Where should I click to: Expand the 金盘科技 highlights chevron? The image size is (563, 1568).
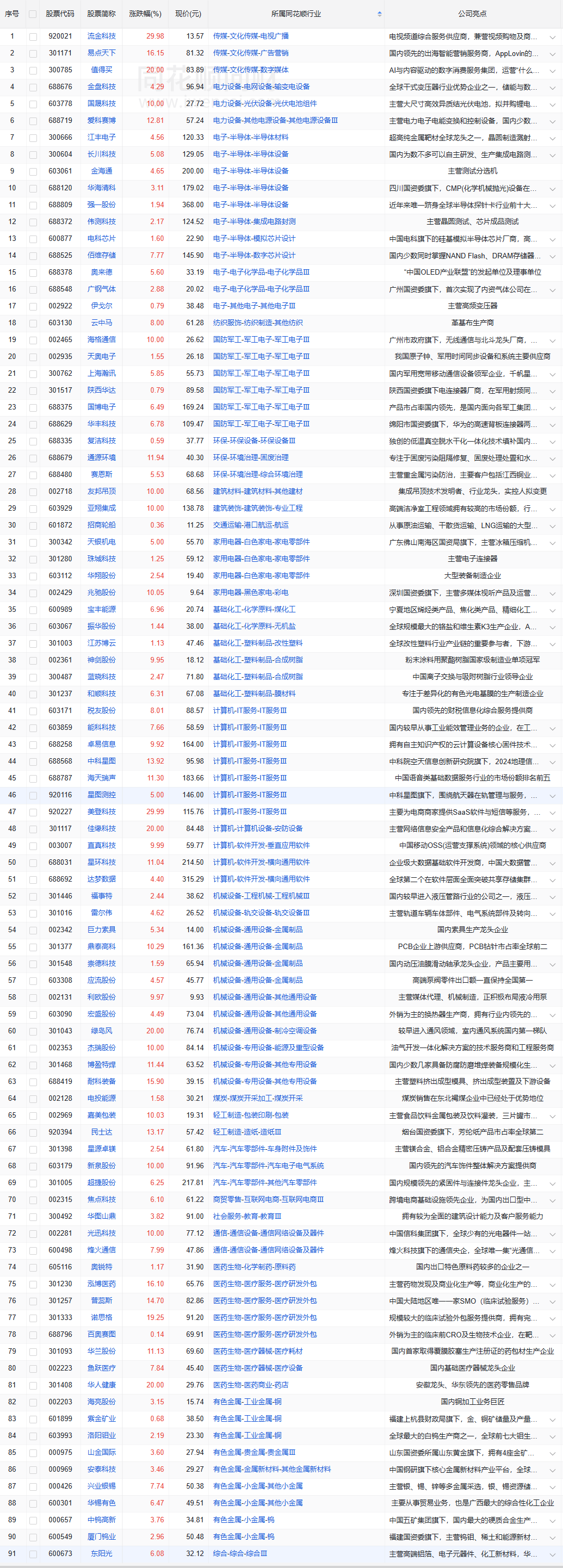pyautogui.click(x=552, y=87)
